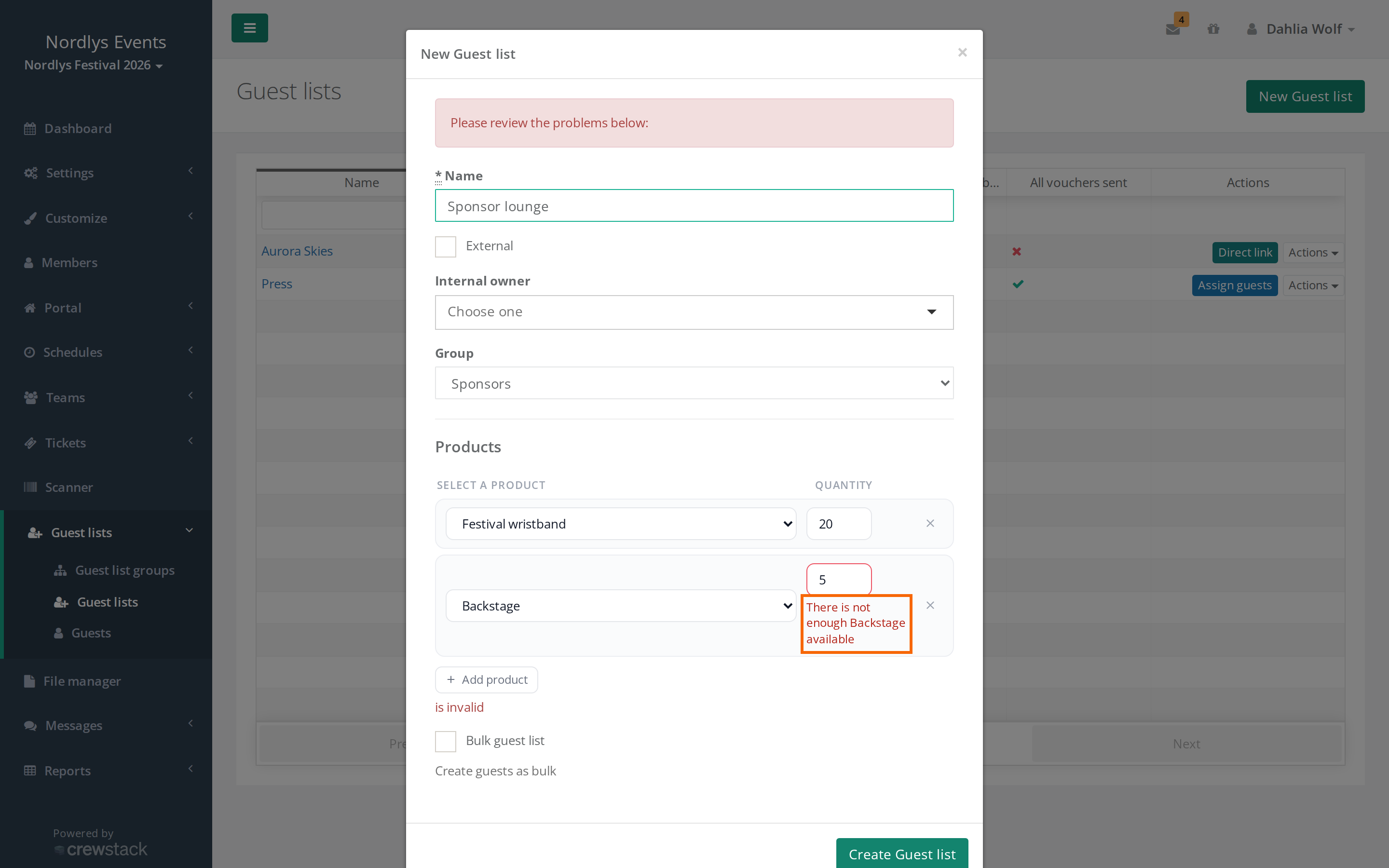Screen dimensions: 1389x868
Task: Select Guest list groups submenu item
Action: coord(114,570)
